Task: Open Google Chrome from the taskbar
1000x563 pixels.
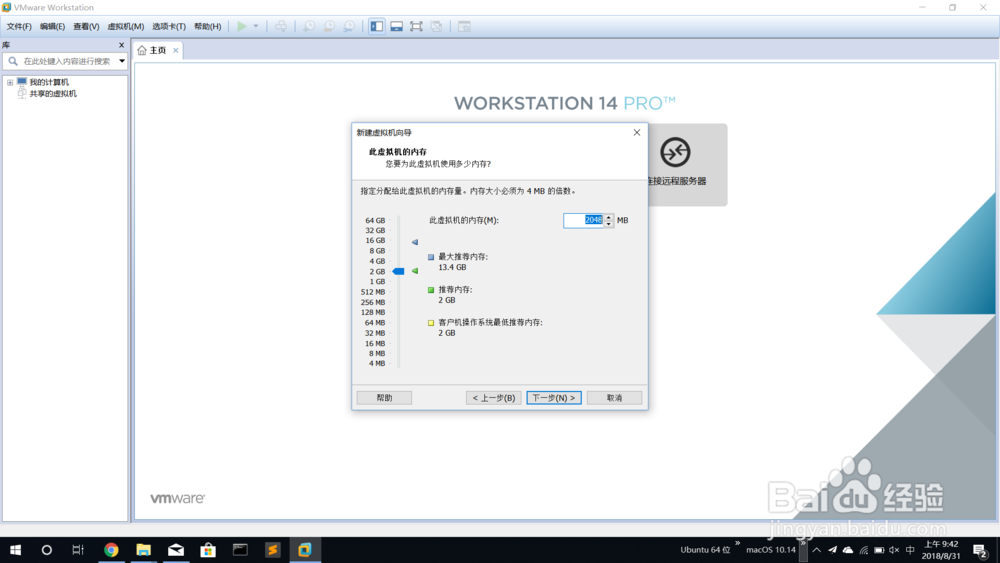Action: [x=111, y=550]
